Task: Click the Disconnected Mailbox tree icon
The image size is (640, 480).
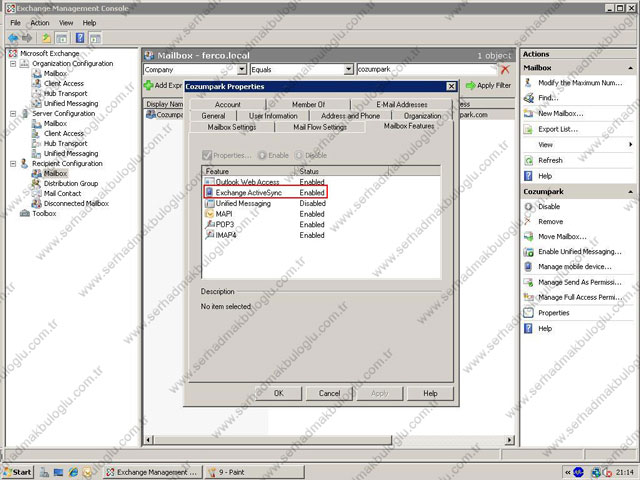Action: pos(37,203)
